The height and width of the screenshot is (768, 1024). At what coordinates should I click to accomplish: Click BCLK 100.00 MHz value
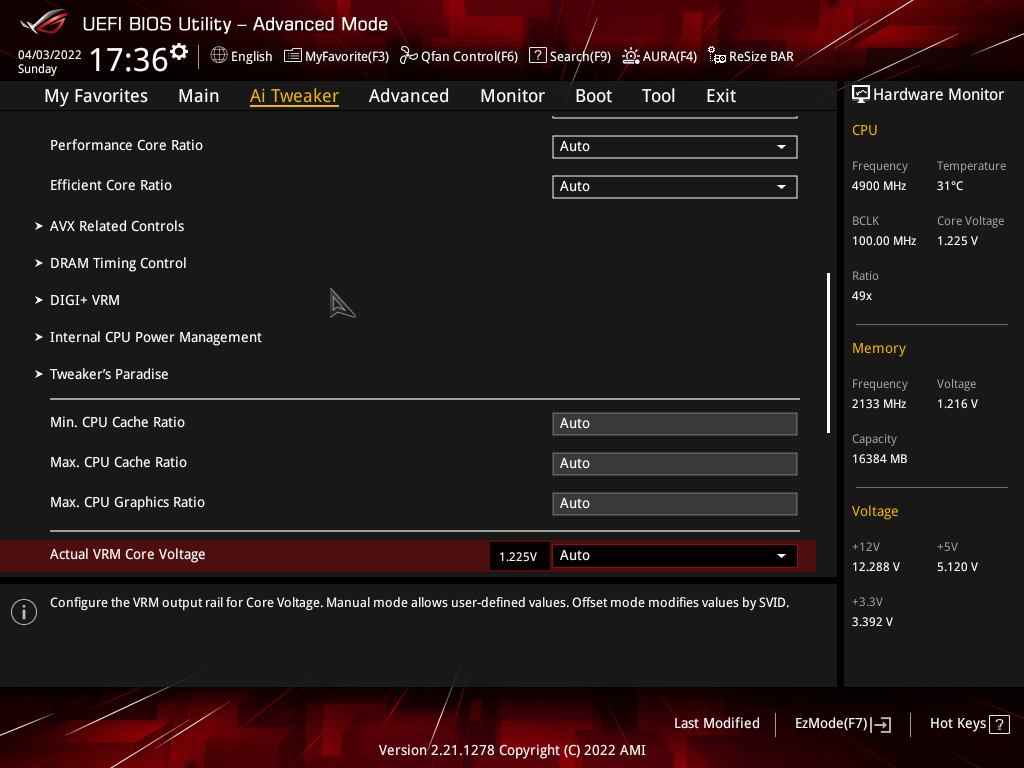(x=884, y=241)
